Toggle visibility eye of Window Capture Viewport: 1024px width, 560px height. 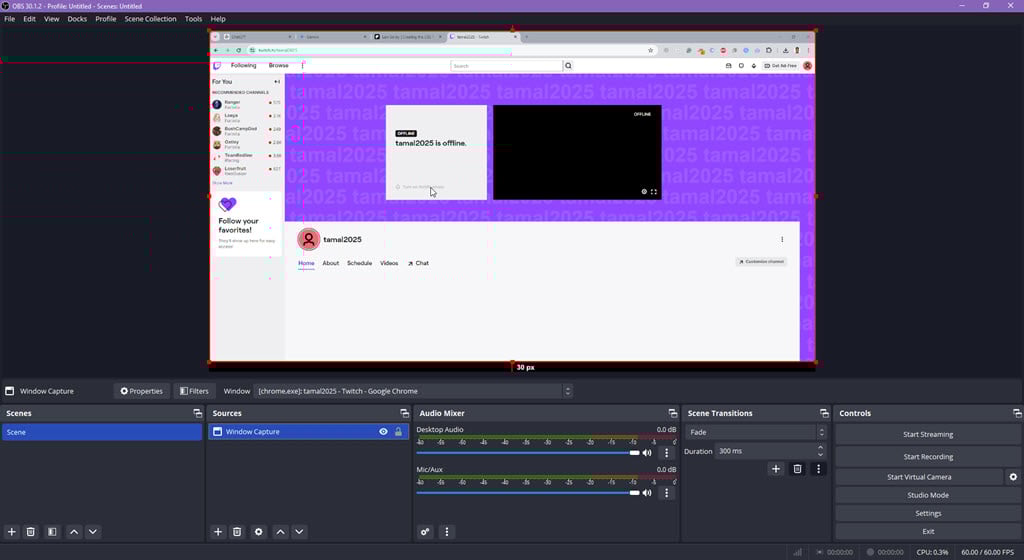(x=383, y=431)
